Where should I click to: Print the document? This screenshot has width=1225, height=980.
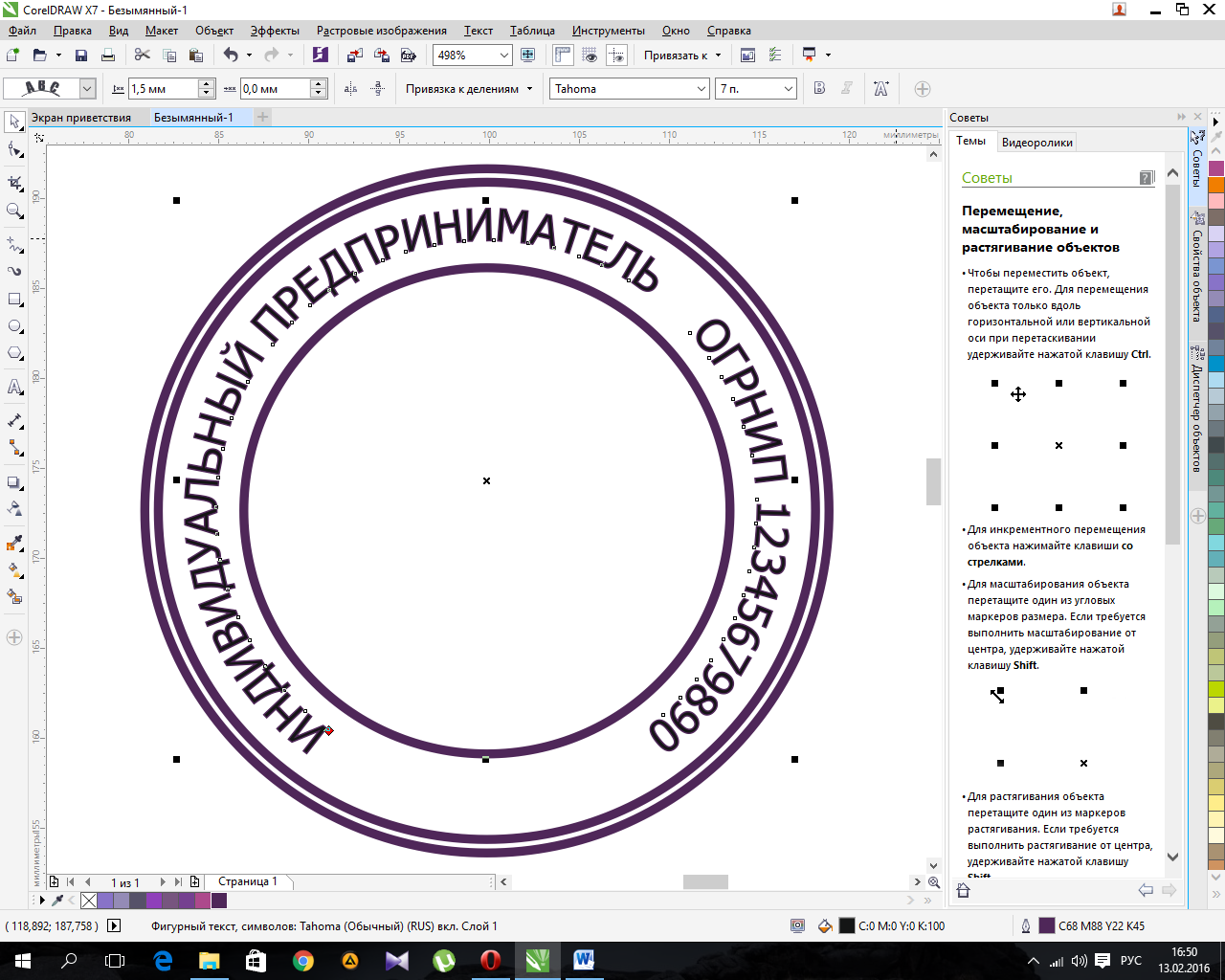pos(108,56)
